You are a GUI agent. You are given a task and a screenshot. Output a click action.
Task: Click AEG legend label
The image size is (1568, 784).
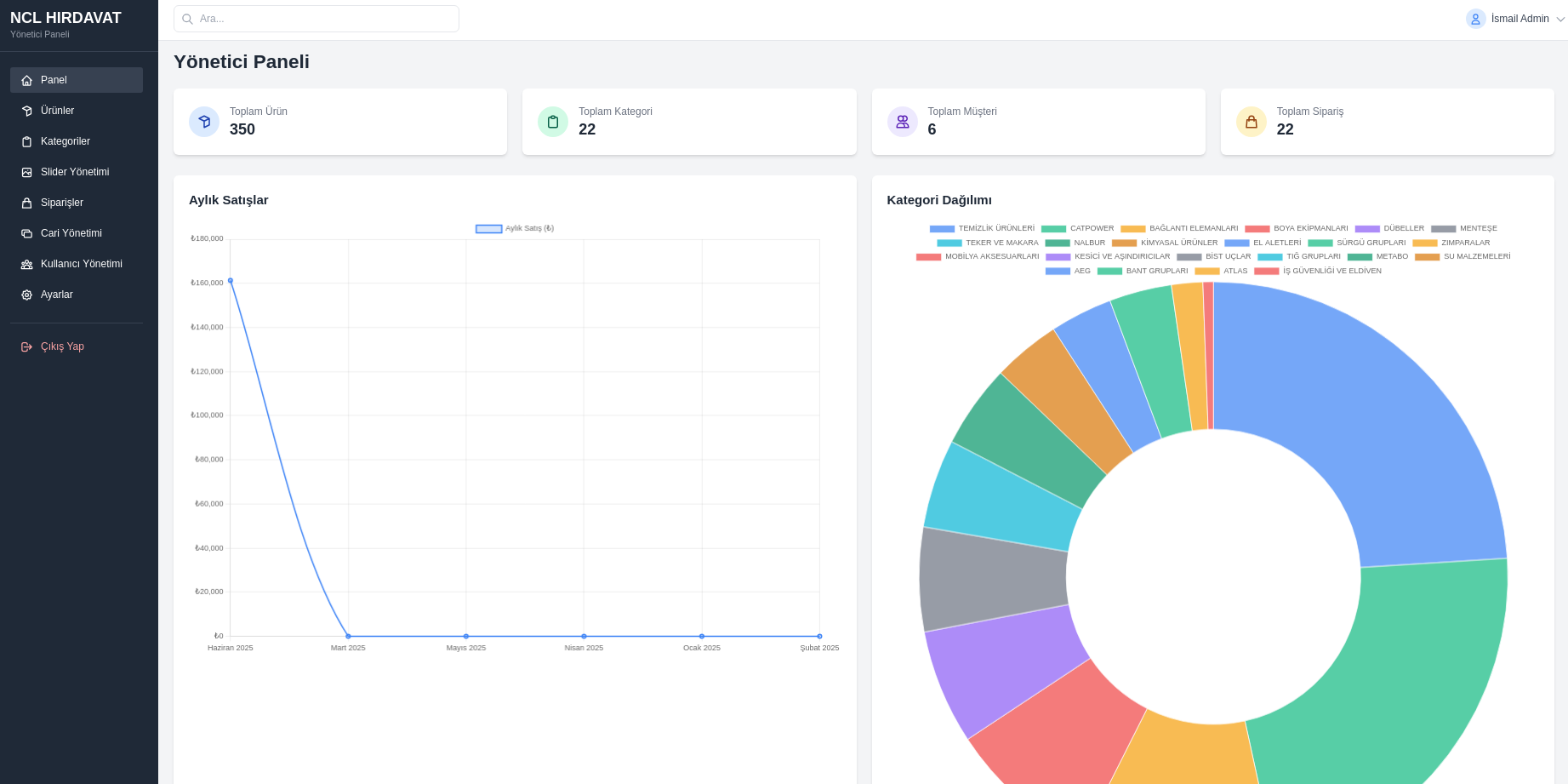[x=1082, y=271]
